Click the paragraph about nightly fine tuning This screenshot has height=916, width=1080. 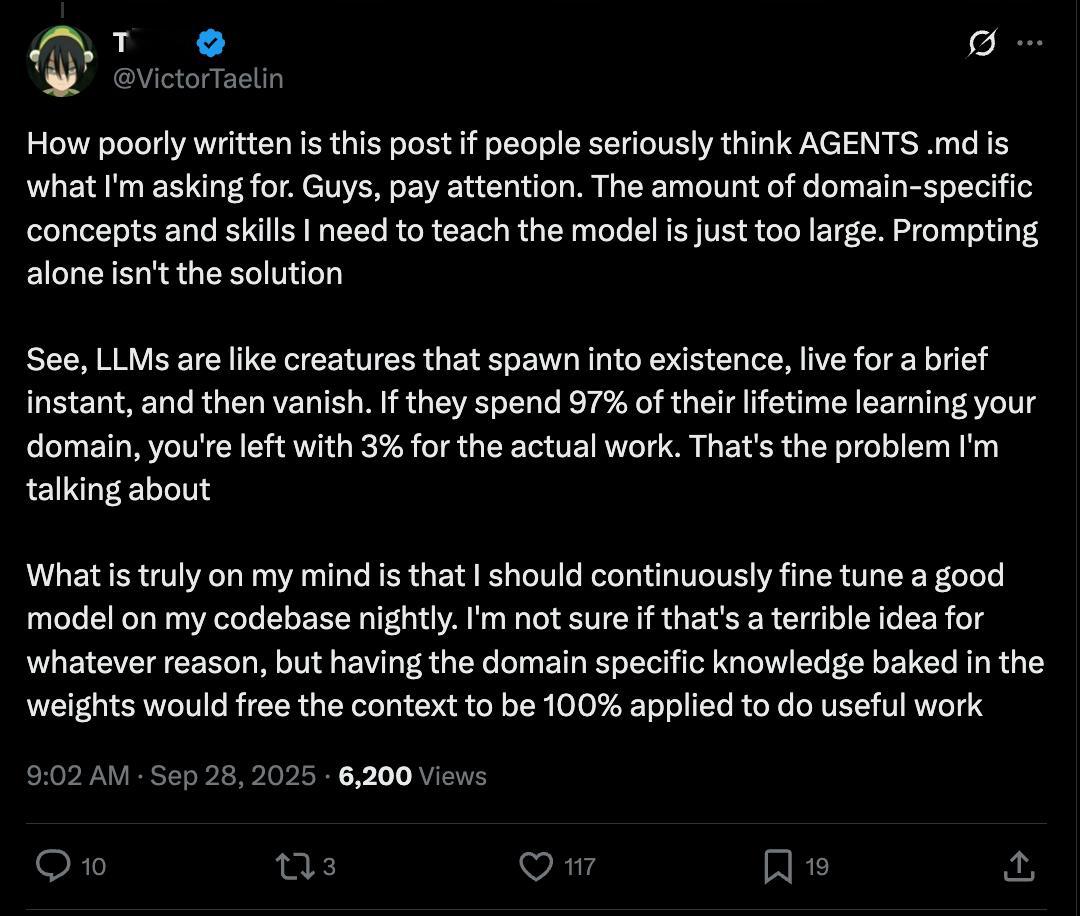(535, 641)
